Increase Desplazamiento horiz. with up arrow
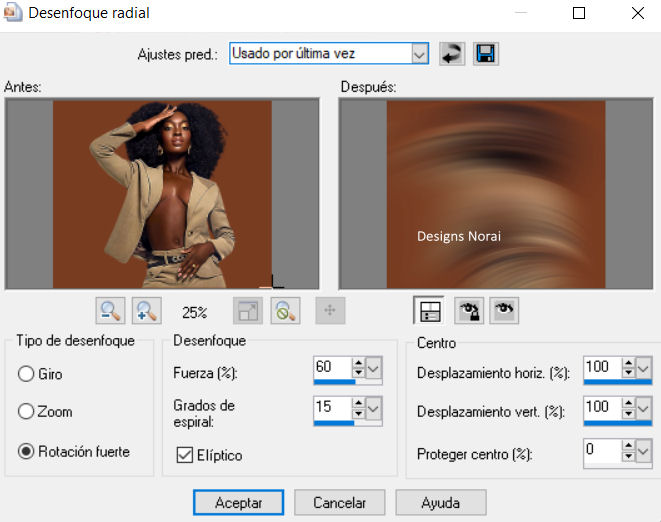661x522 pixels. (629, 363)
